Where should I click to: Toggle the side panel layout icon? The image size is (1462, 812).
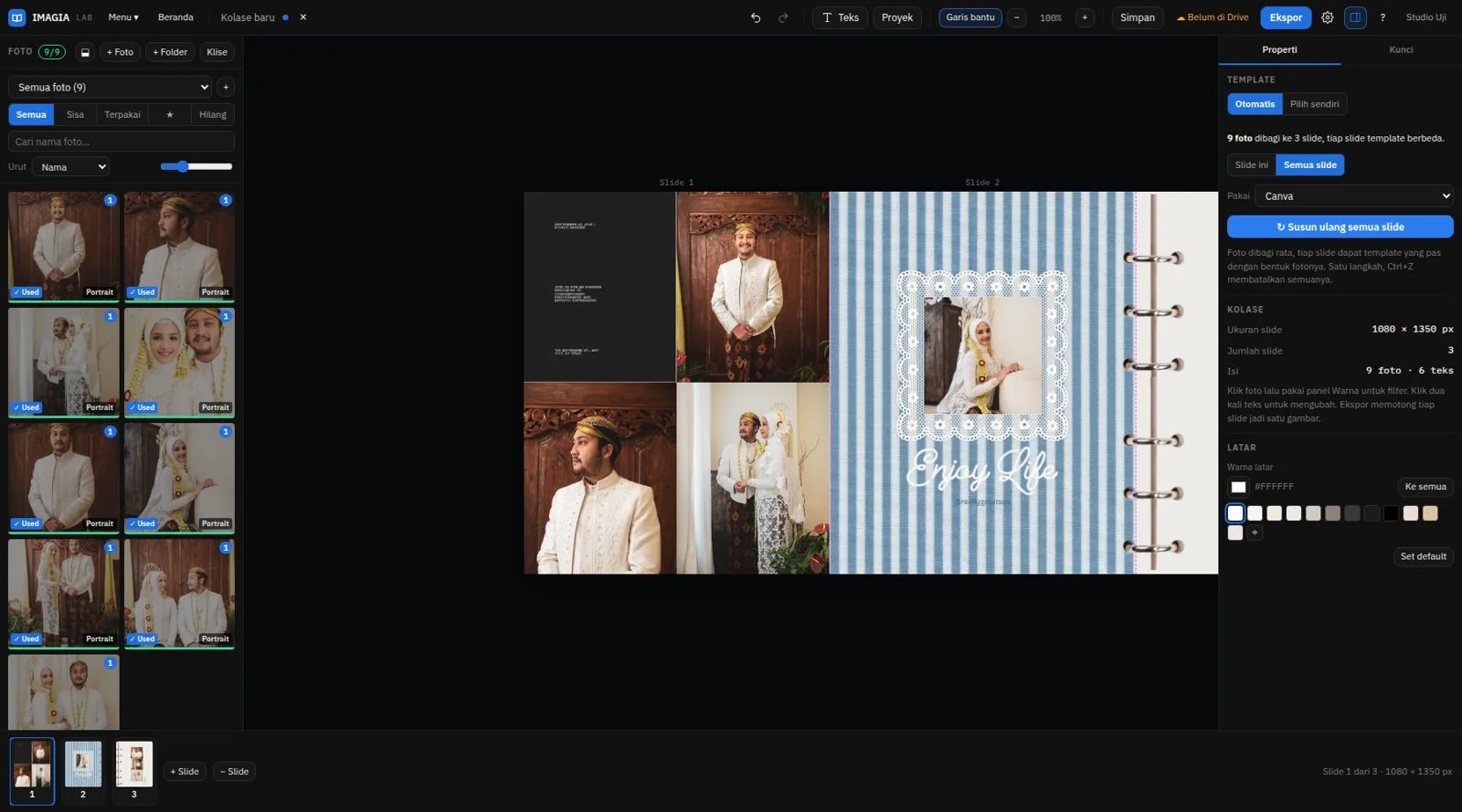click(1355, 17)
